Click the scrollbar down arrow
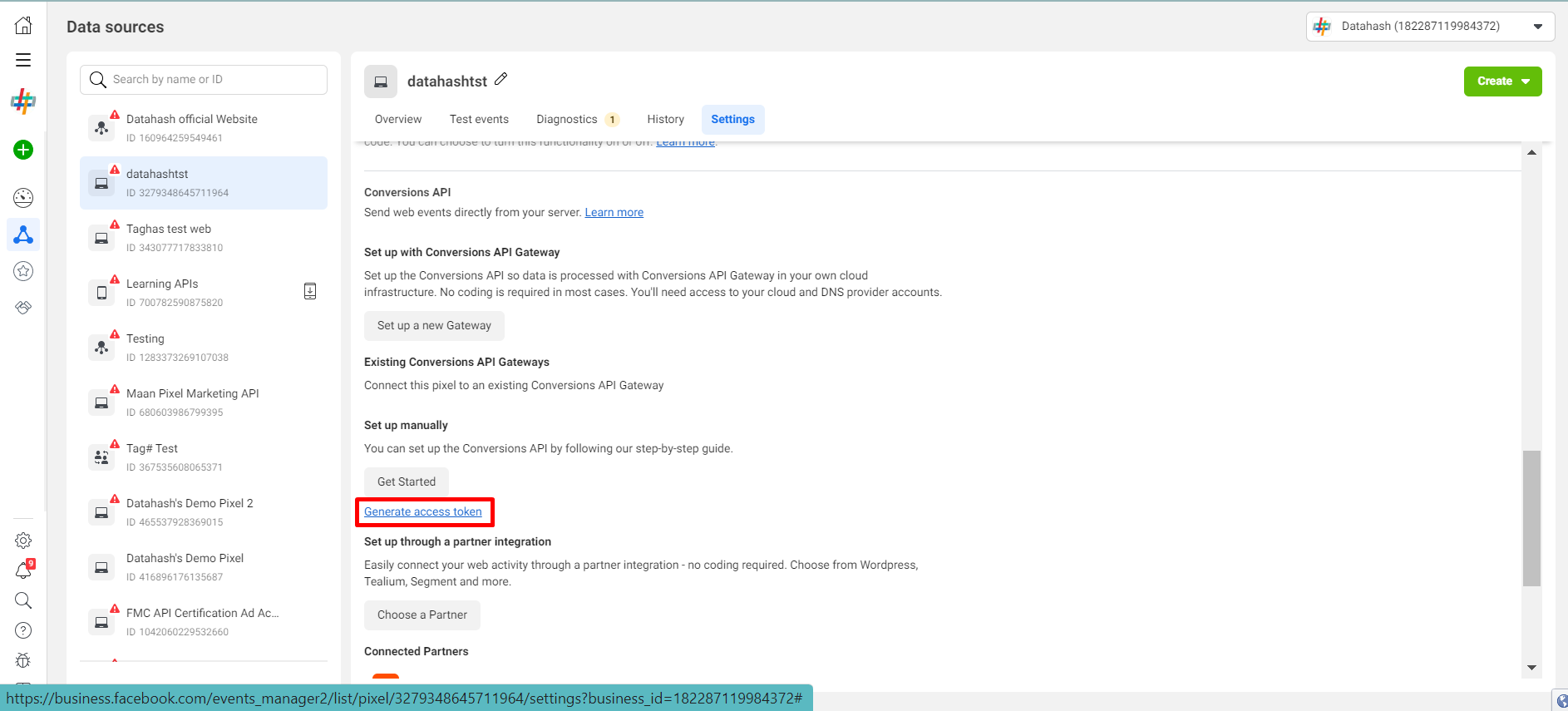 (x=1531, y=668)
